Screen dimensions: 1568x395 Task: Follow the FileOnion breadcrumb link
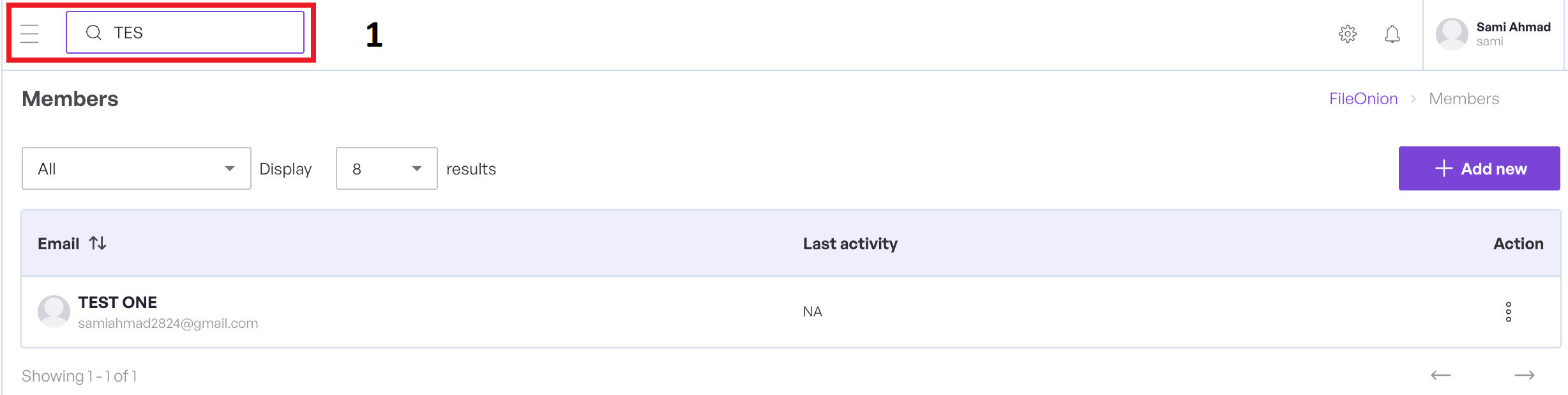pyautogui.click(x=1363, y=99)
